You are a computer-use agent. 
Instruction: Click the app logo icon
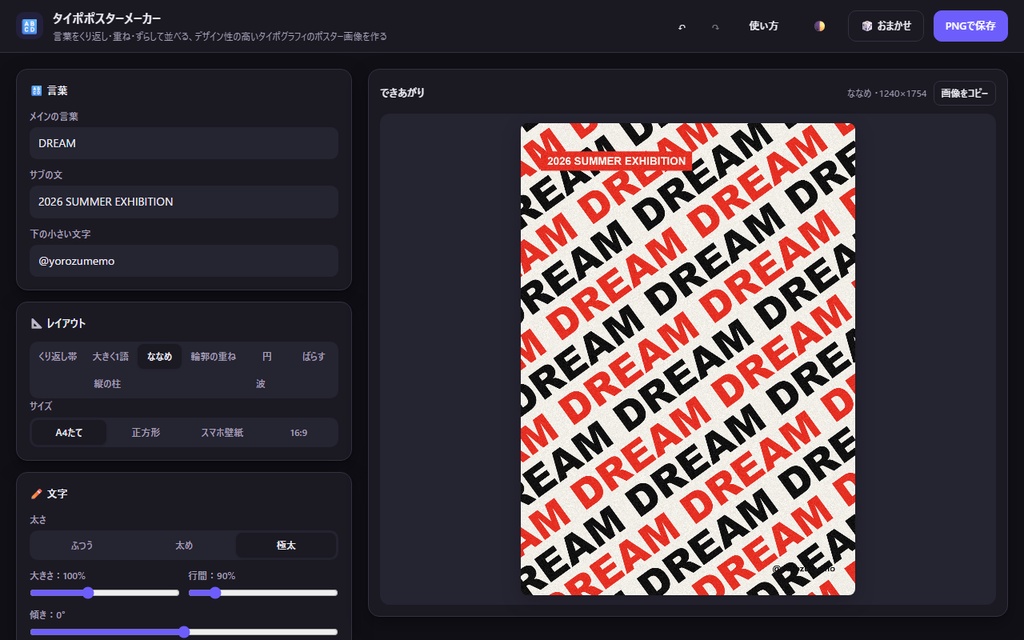pyautogui.click(x=29, y=26)
